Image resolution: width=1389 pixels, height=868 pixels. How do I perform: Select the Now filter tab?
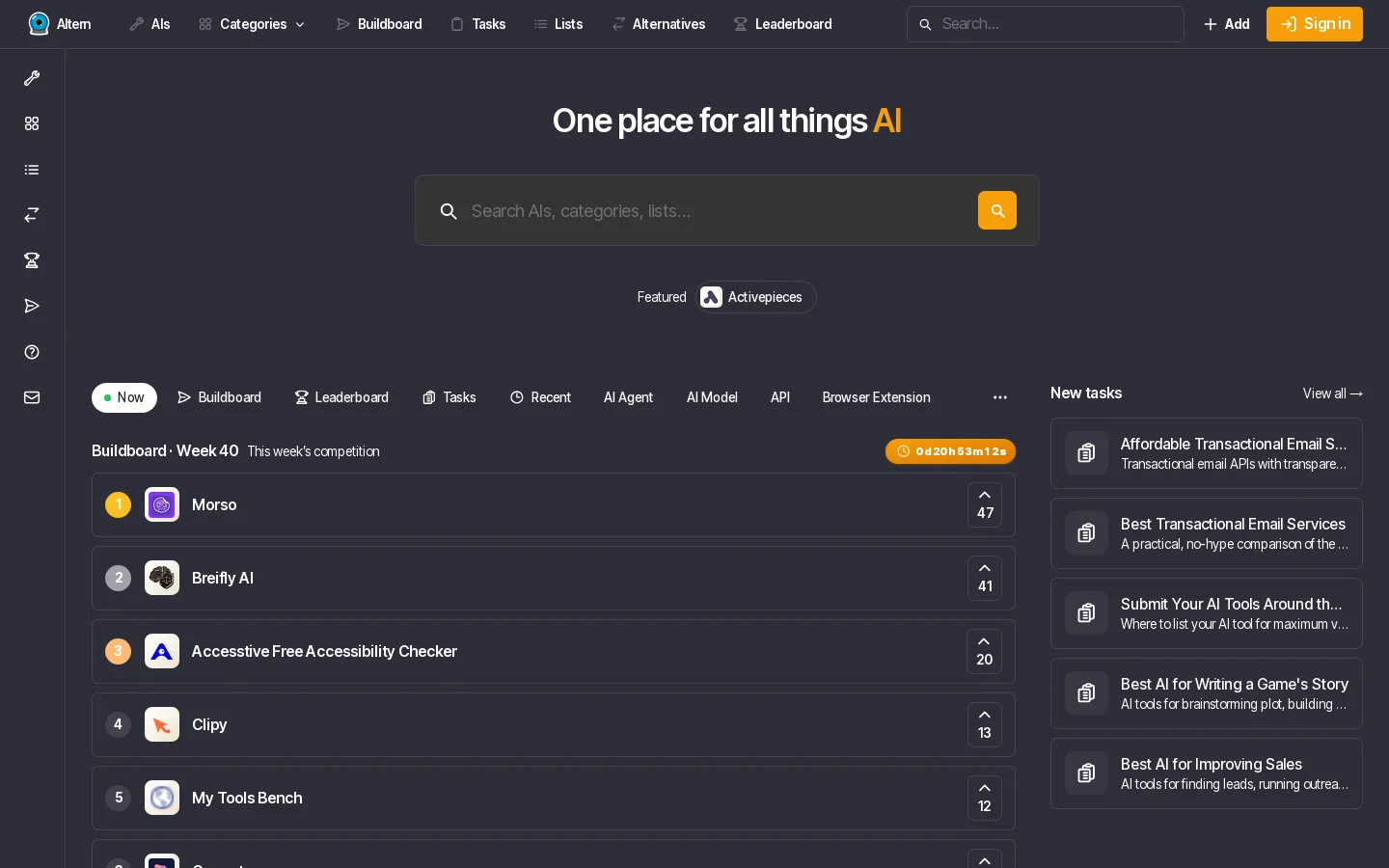124,397
